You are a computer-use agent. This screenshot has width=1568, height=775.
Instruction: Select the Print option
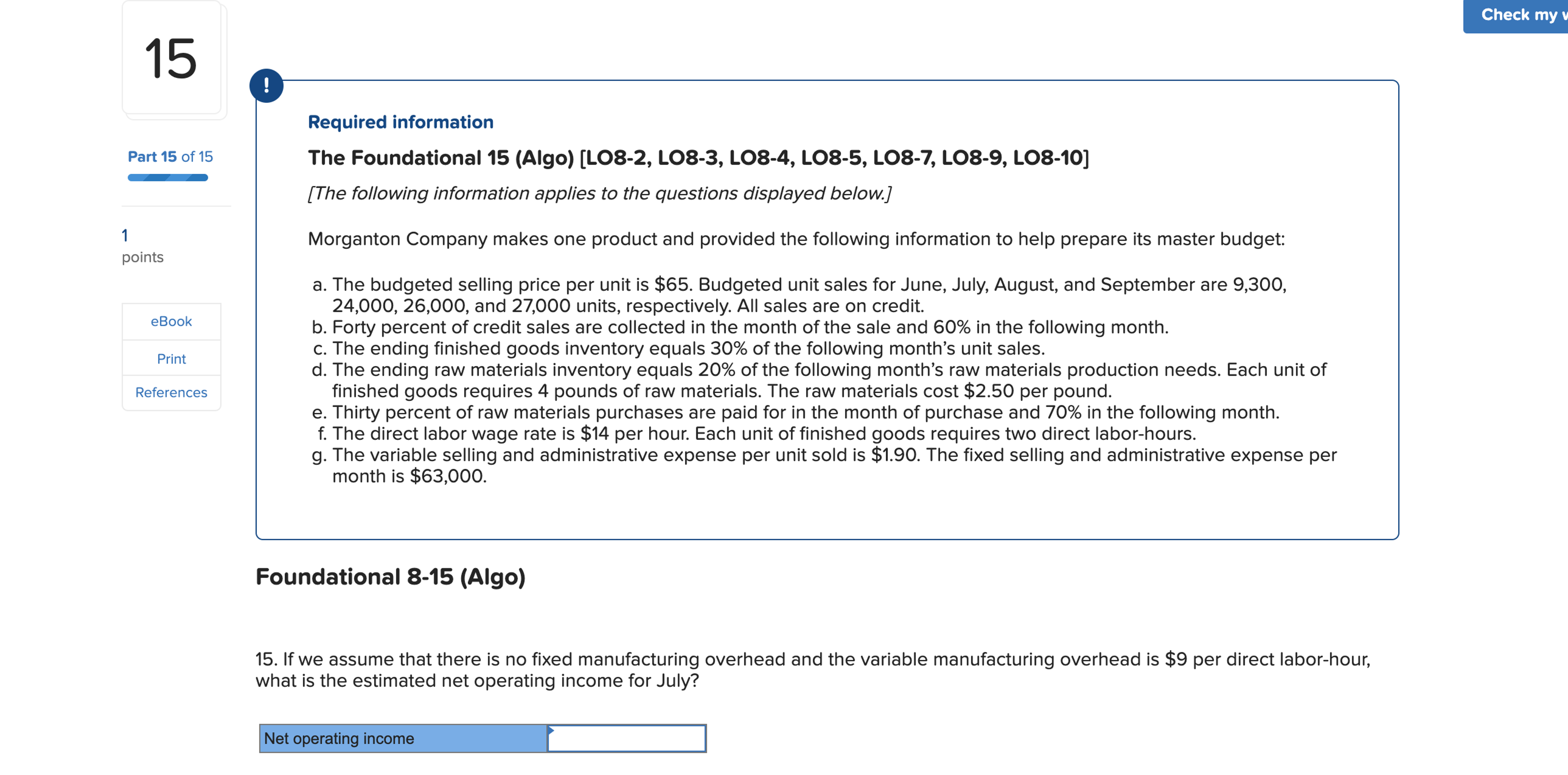click(170, 358)
